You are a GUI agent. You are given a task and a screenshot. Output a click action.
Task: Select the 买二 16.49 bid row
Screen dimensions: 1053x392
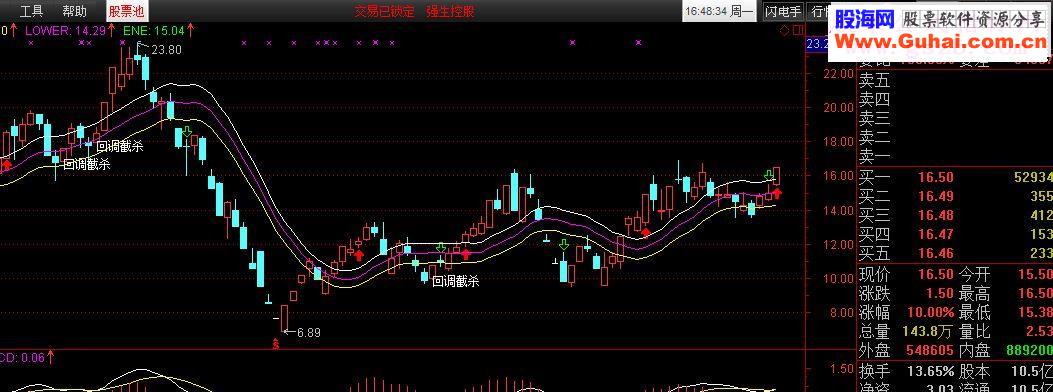coord(956,196)
